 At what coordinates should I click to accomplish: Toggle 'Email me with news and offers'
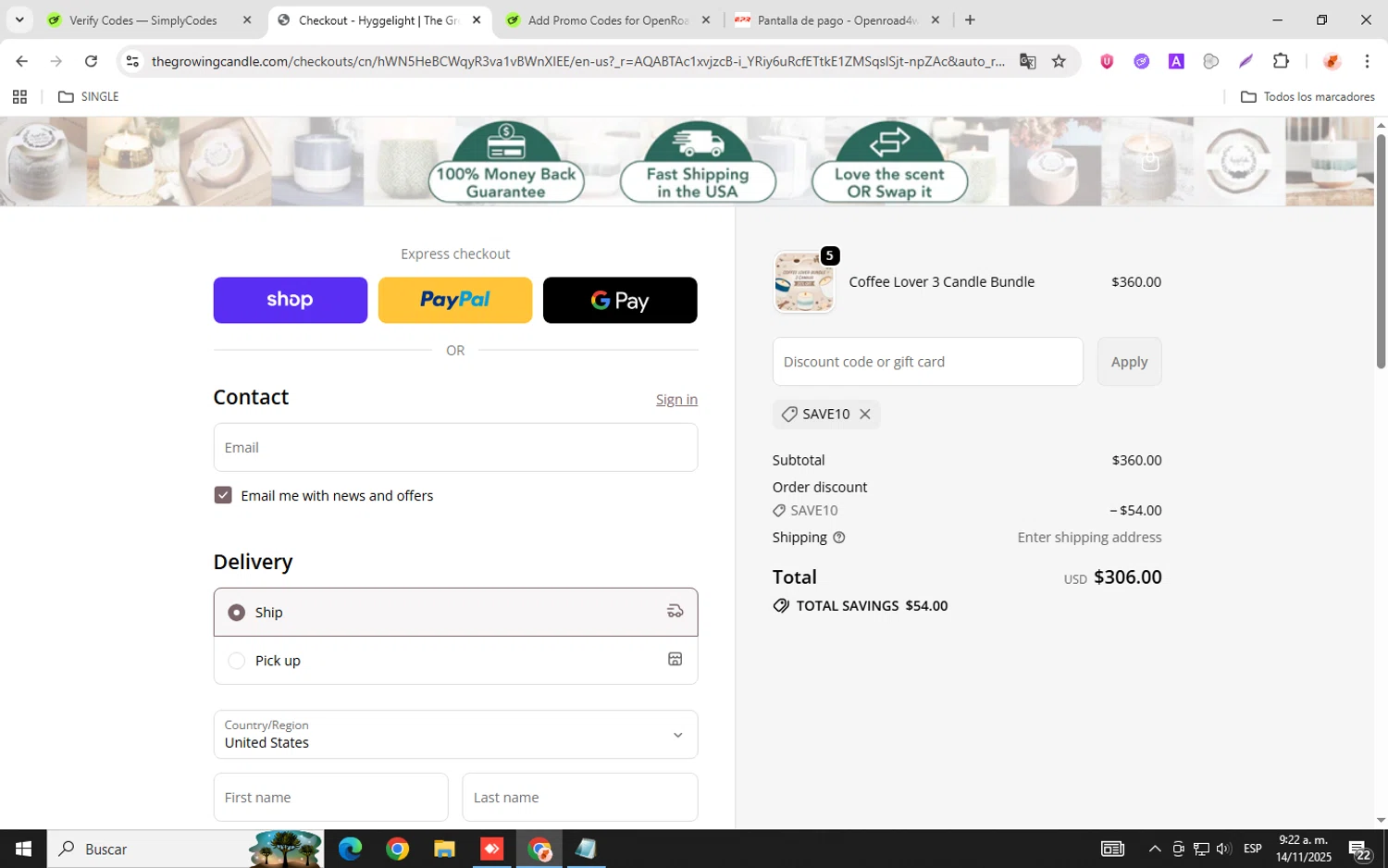223,495
